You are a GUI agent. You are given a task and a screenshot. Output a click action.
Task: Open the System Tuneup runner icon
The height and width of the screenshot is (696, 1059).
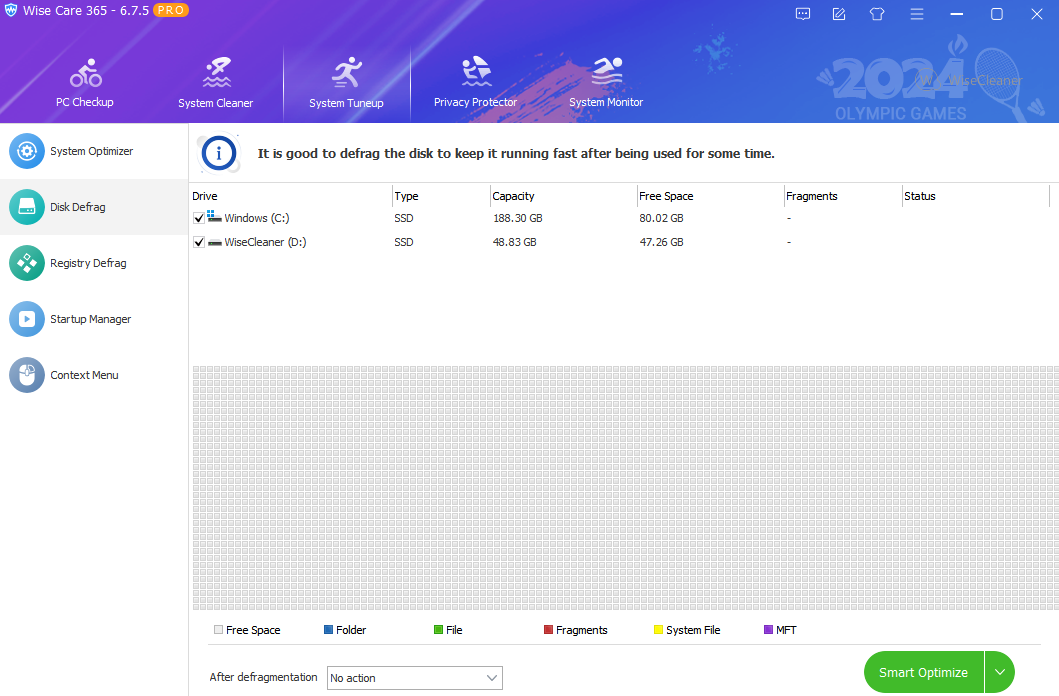(347, 73)
